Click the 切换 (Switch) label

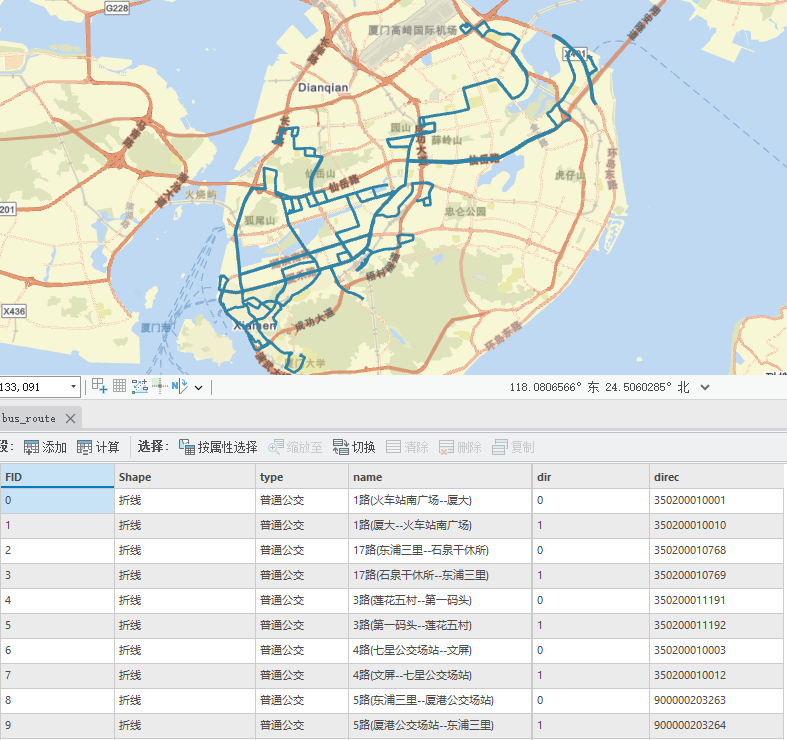[x=363, y=447]
